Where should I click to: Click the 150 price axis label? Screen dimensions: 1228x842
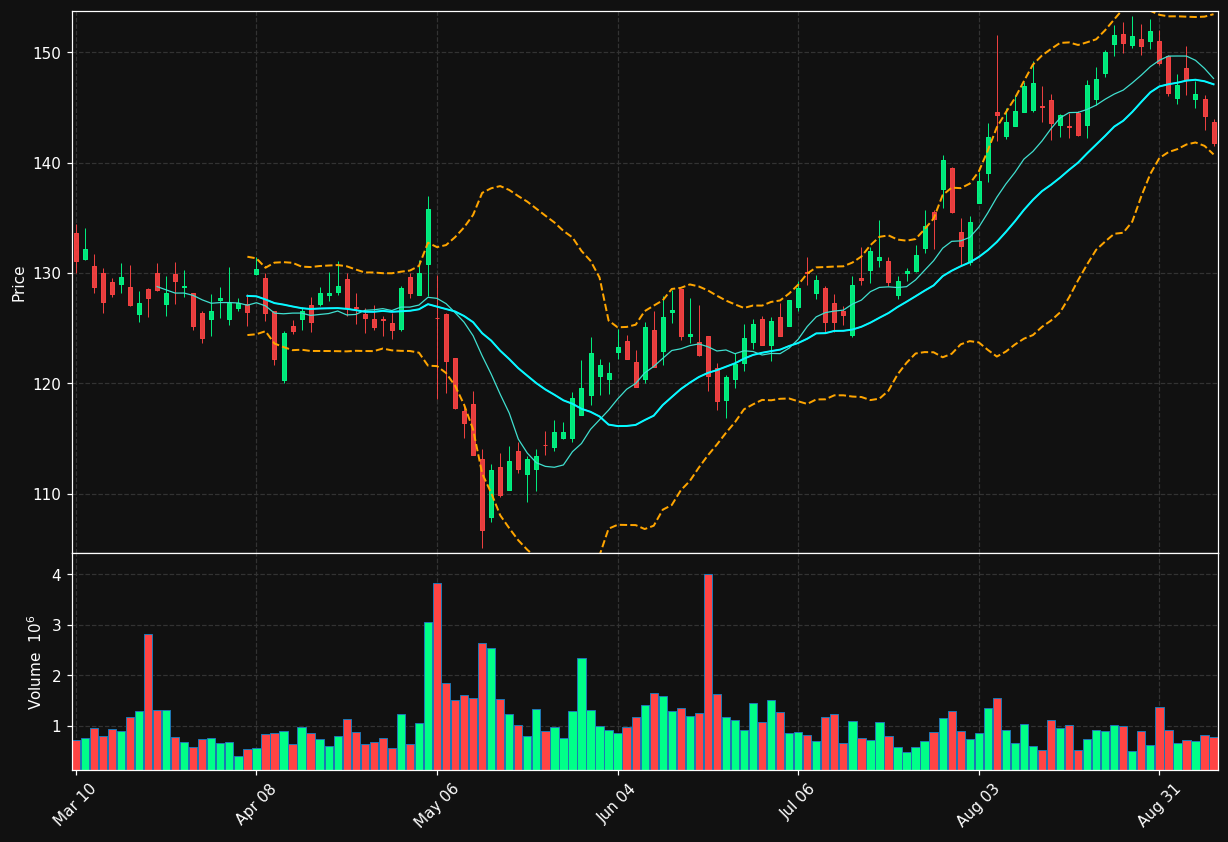[49, 53]
